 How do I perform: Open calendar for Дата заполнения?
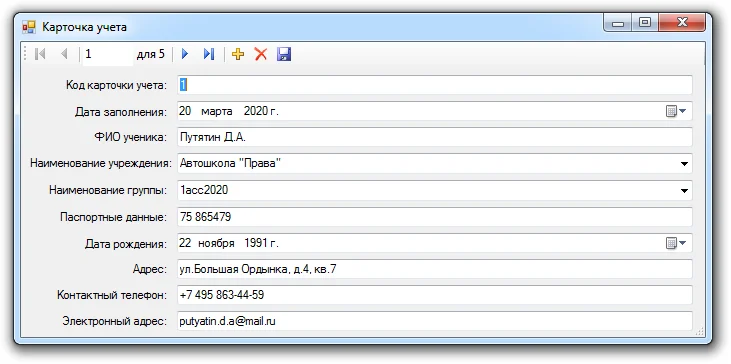(676, 111)
